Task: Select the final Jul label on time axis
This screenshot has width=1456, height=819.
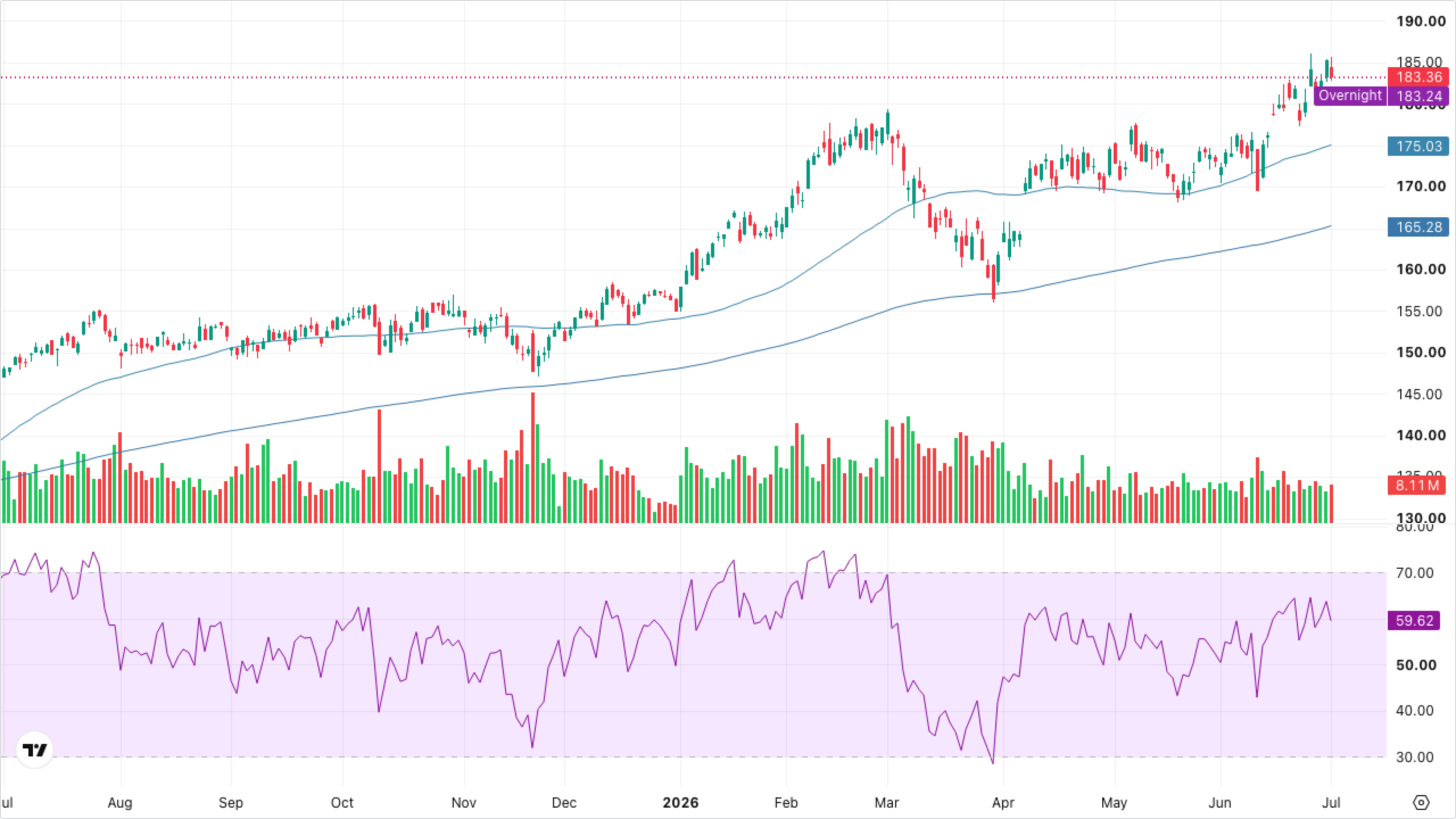Action: point(1331,803)
